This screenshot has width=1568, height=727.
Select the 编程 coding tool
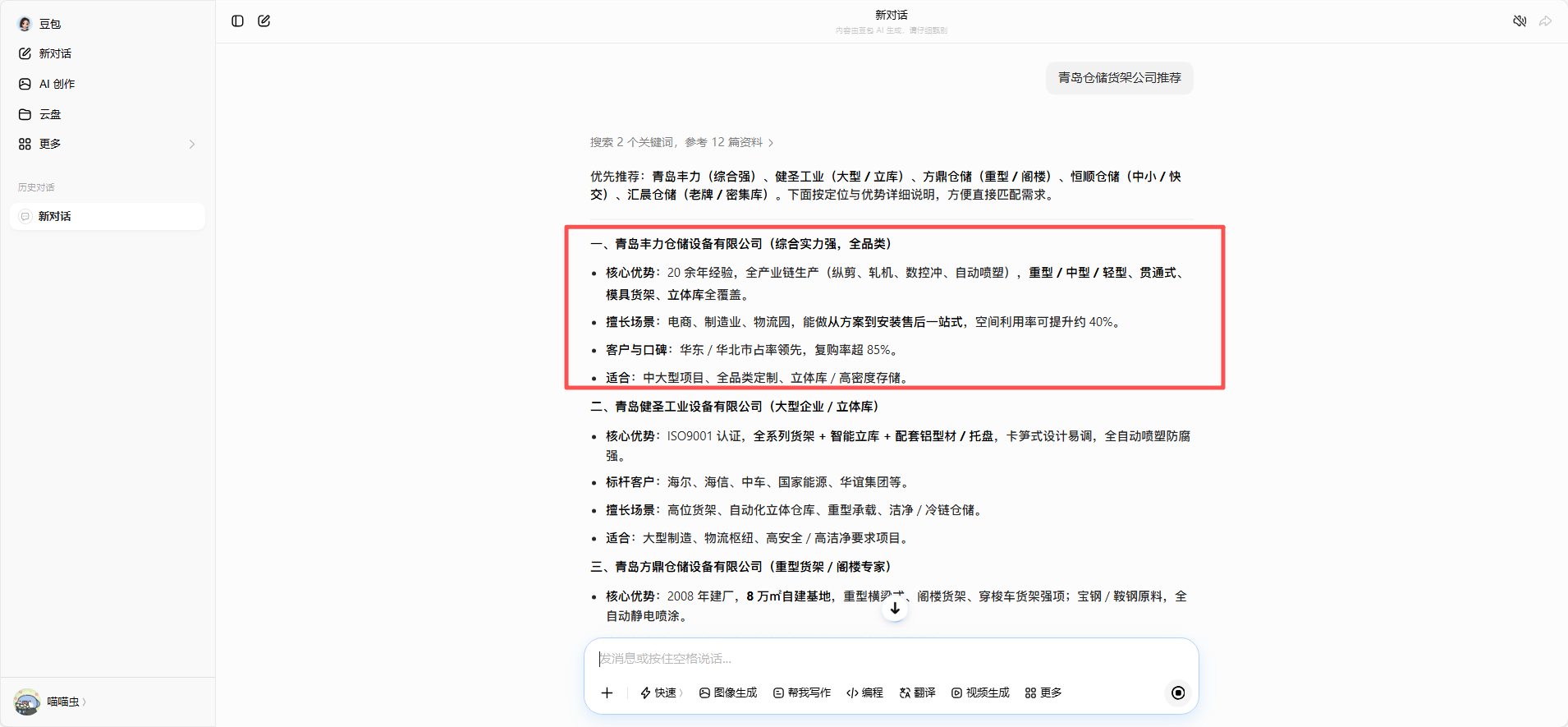tap(864, 692)
